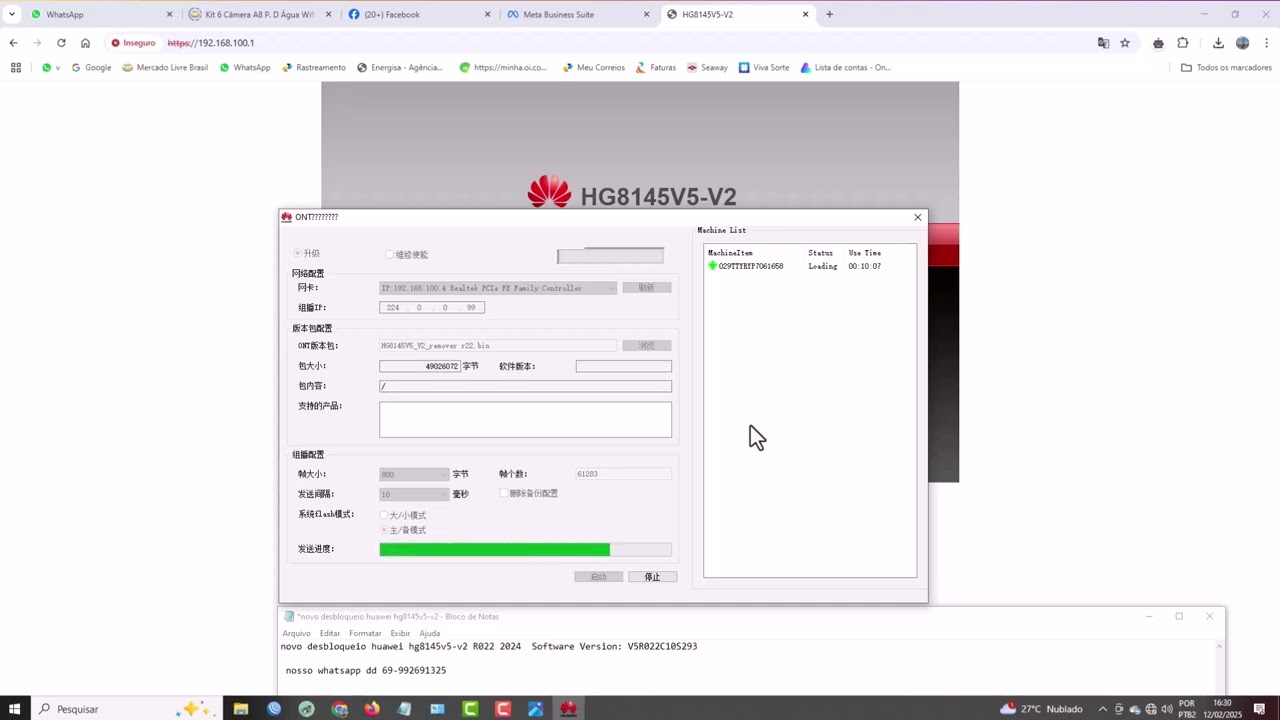Screen dimensions: 1280x720
Task: Show hidden system tray icons
Action: pos(1102,709)
